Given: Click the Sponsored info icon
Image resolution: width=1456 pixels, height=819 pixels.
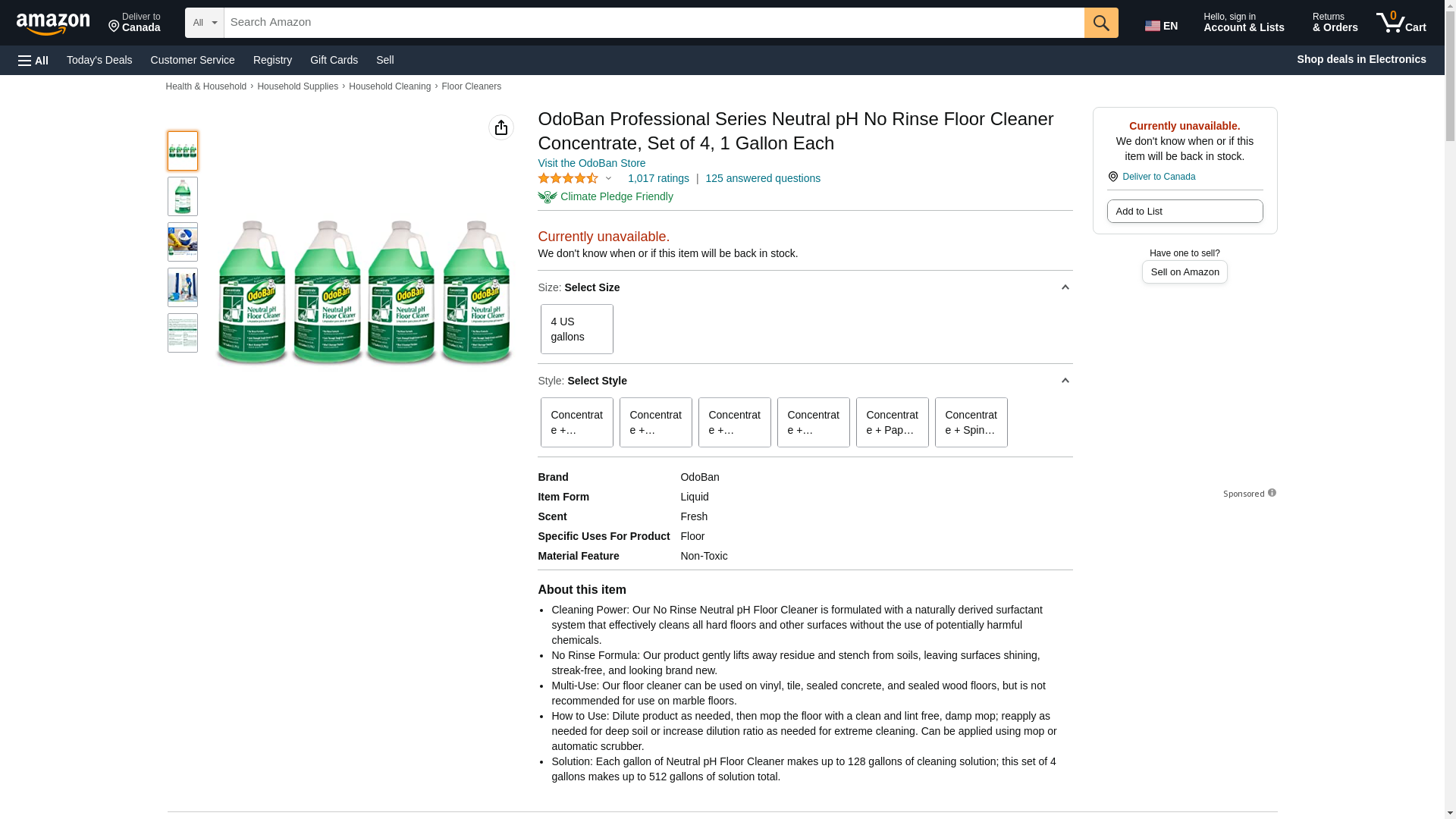Looking at the screenshot, I should click(x=1272, y=493).
